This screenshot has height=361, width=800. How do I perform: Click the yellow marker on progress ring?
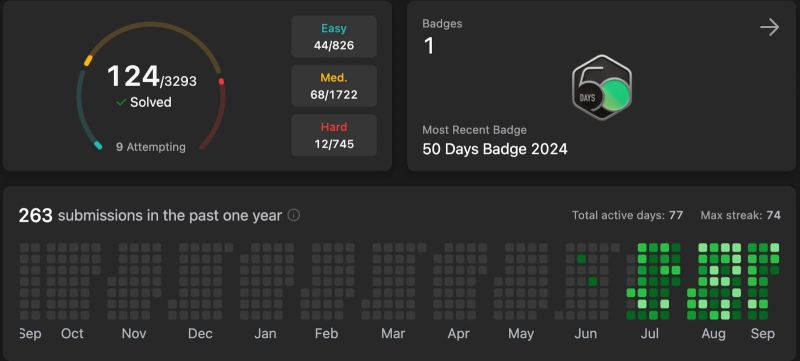pyautogui.click(x=88, y=61)
